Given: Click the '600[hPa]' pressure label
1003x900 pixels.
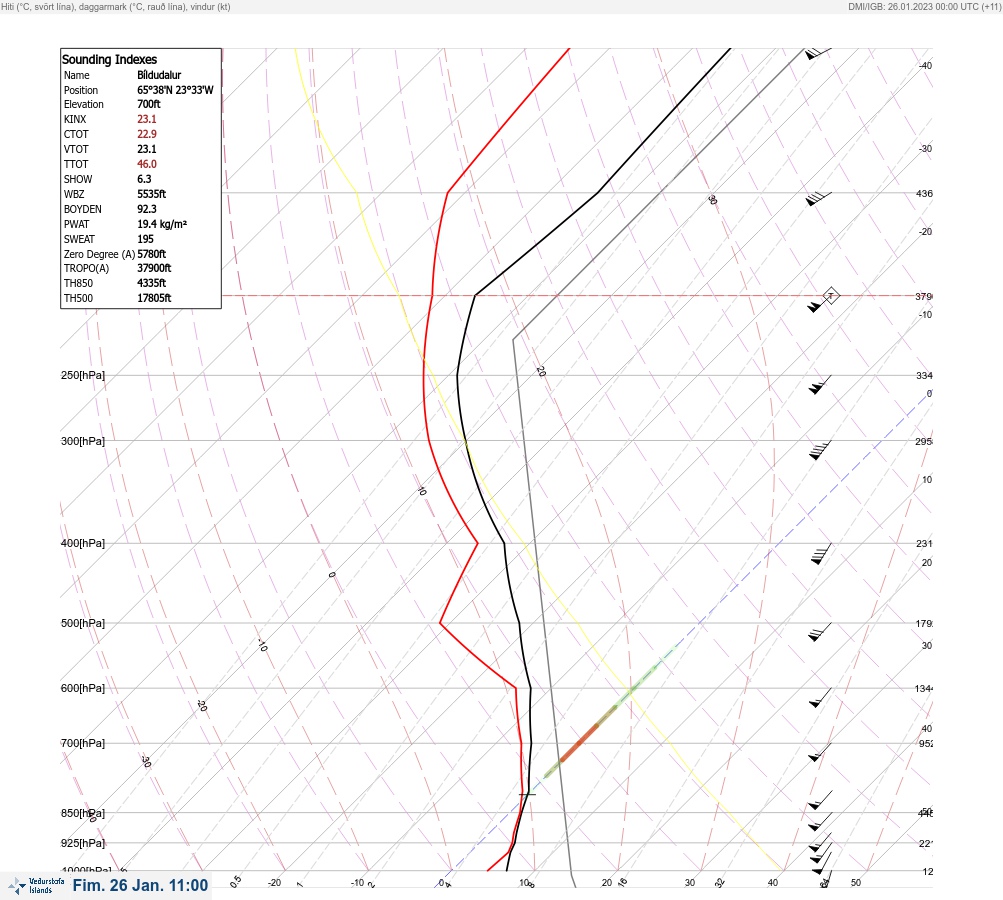Looking at the screenshot, I should (x=83, y=688).
